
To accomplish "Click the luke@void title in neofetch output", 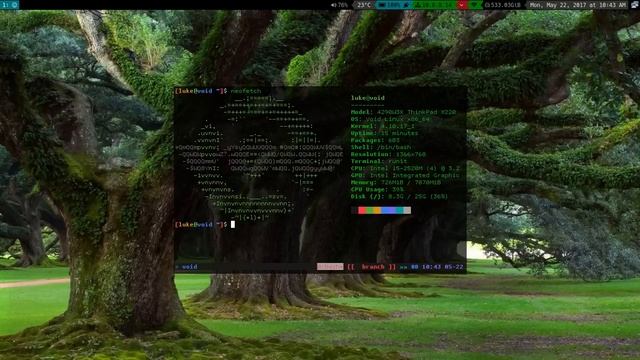I will point(368,98).
